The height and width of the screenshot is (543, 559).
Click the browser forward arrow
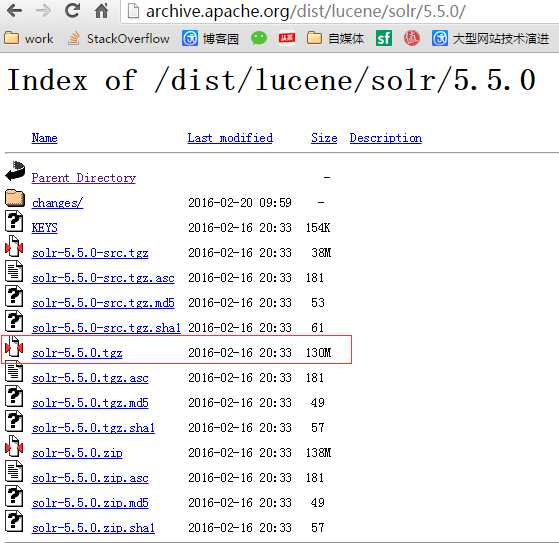tap(43, 11)
